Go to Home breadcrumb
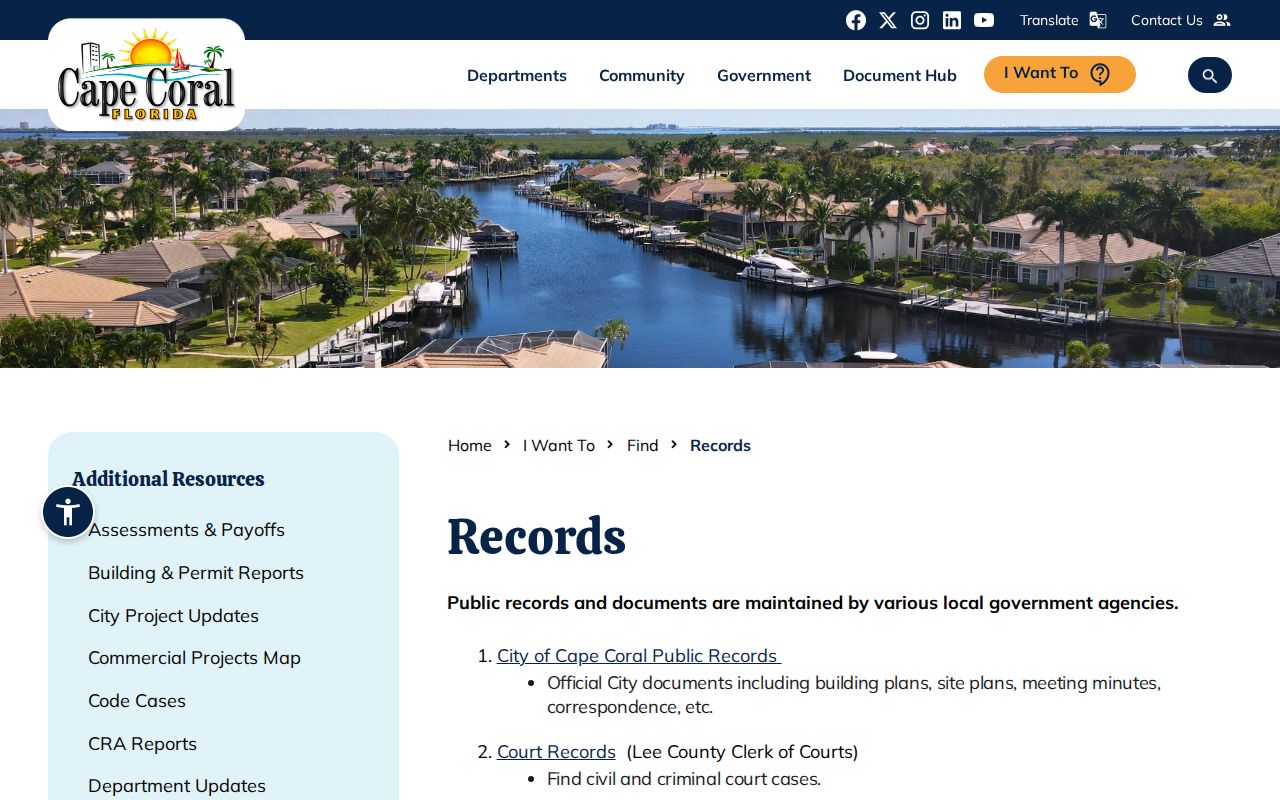Screen dimensions: 1280x800 pyautogui.click(x=470, y=445)
